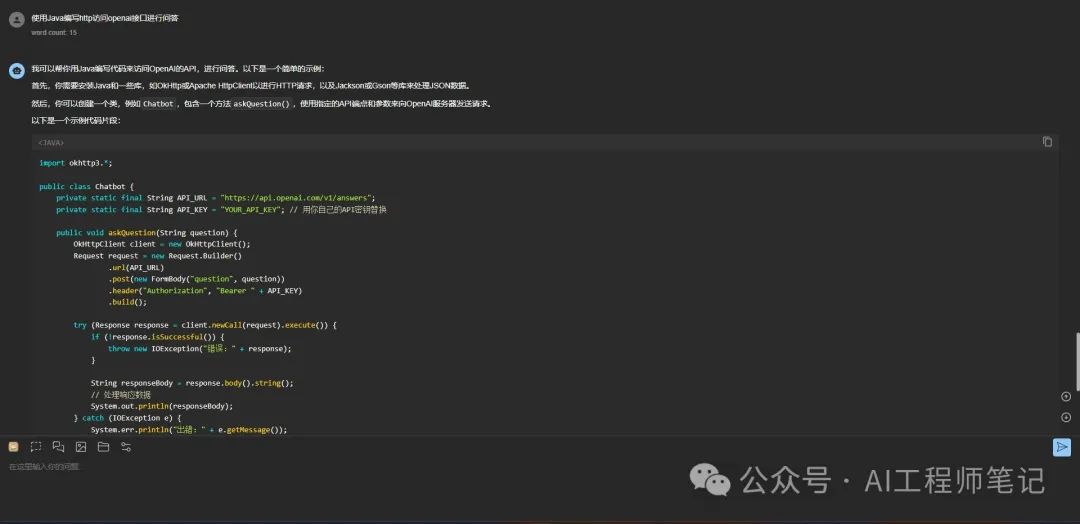The height and width of the screenshot is (524, 1080).
Task: Jump to bottom with the down-arrow circle
Action: (x=1066, y=417)
